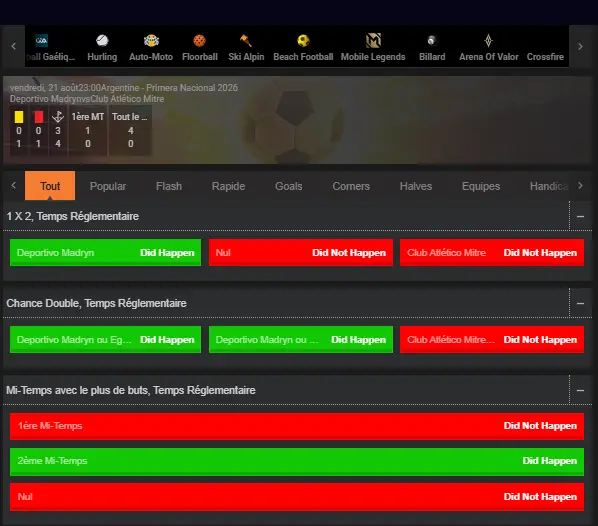598x526 pixels.
Task: Select the Auto-Moto checkered flag icon
Action: (151, 40)
